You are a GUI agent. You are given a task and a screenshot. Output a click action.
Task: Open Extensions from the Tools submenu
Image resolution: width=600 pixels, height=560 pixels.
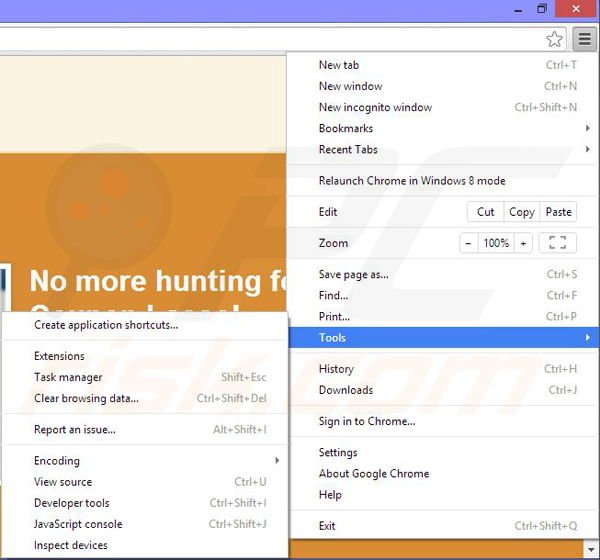pos(145,356)
